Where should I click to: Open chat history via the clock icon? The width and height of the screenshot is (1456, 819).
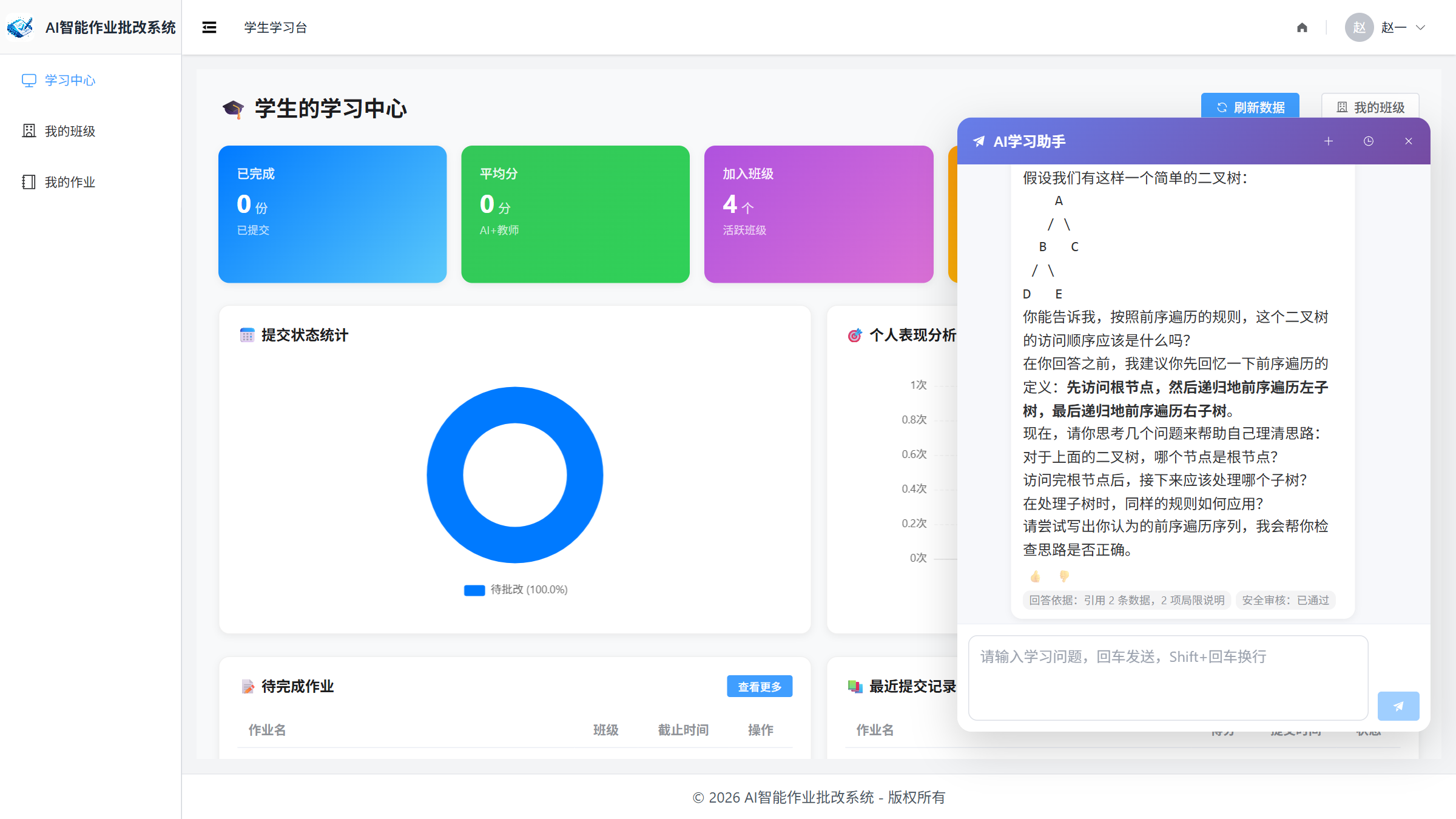tap(1369, 141)
